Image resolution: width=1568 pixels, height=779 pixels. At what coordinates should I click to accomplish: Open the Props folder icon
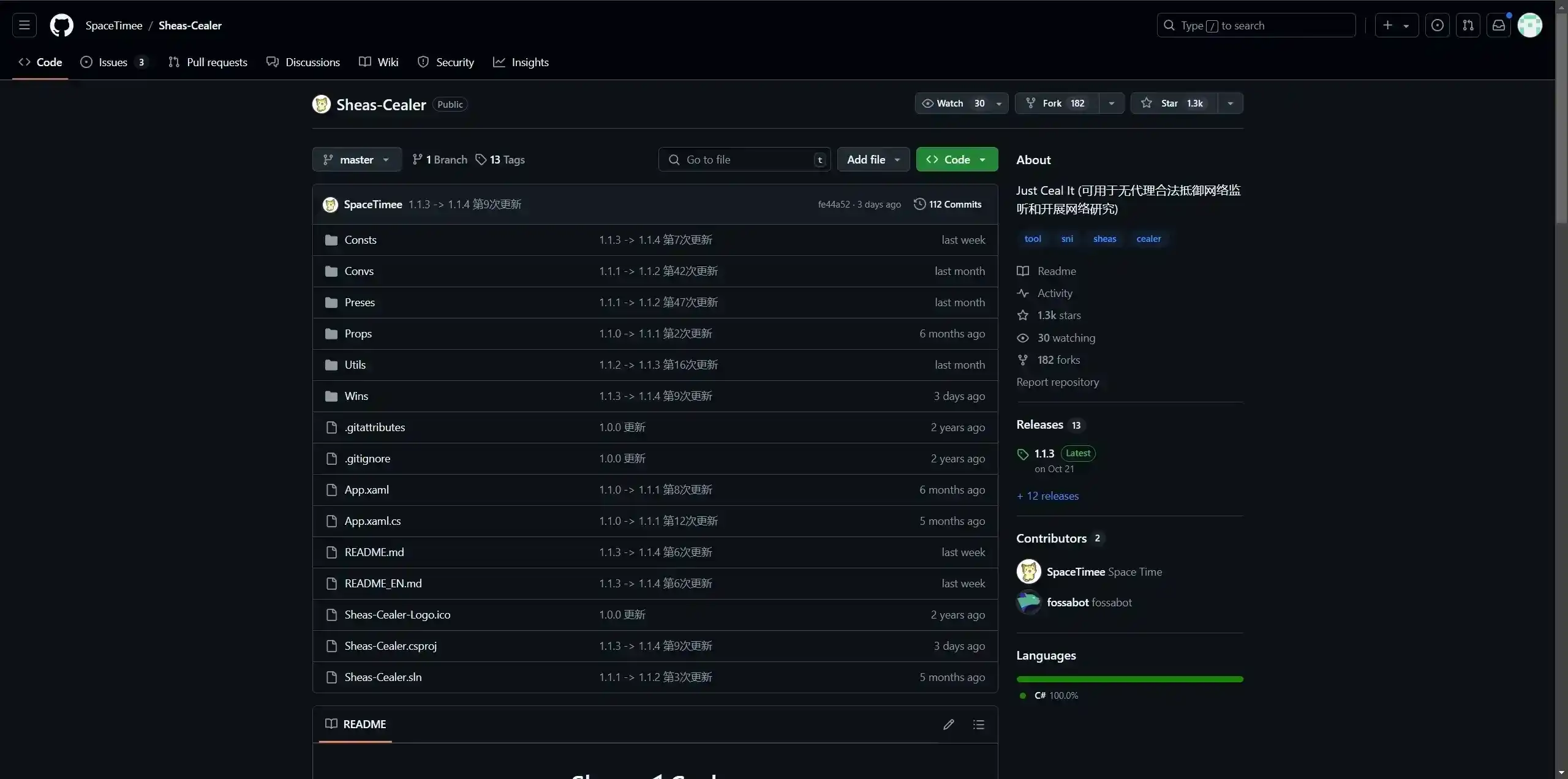point(331,333)
